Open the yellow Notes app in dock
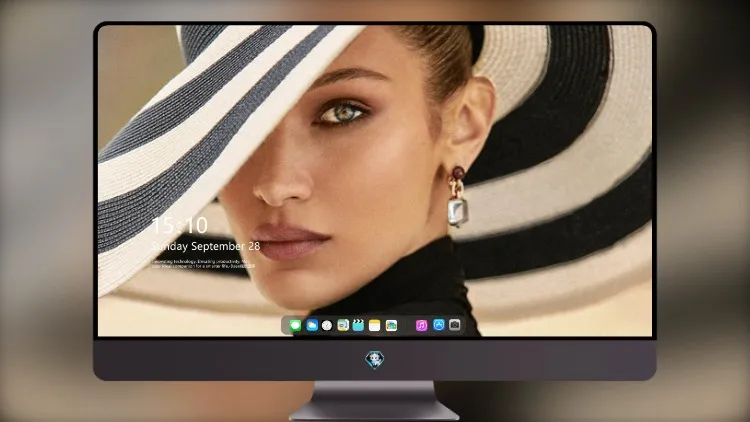This screenshot has width=750, height=422. [x=375, y=325]
